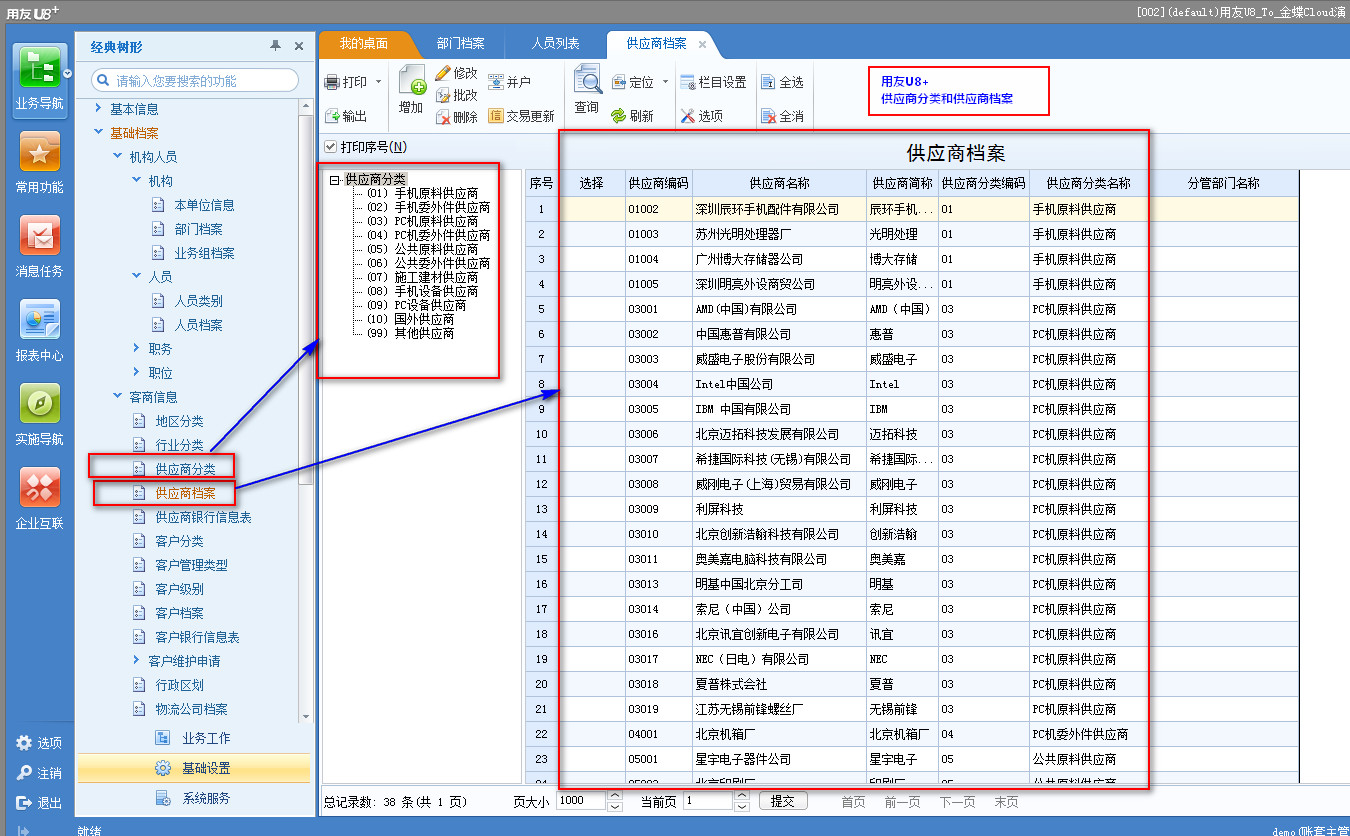
Task: Open 消息任务 sidebar icon
Action: click(x=39, y=247)
